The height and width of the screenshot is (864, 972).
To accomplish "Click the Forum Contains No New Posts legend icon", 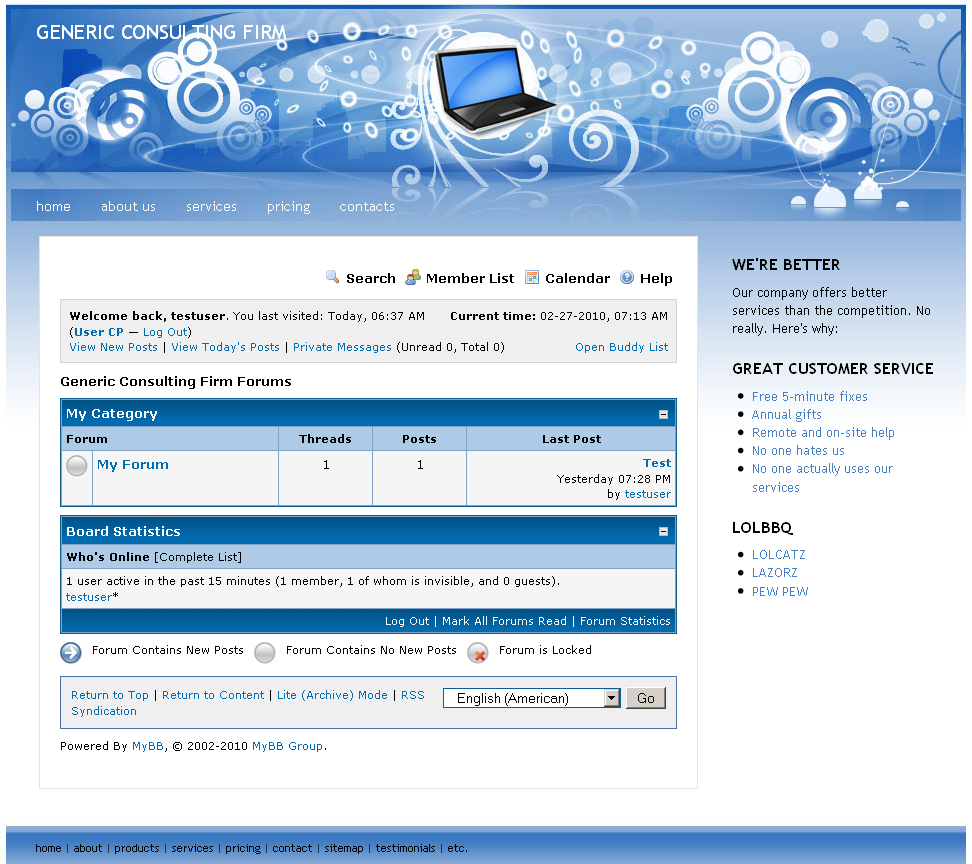I will pos(265,653).
